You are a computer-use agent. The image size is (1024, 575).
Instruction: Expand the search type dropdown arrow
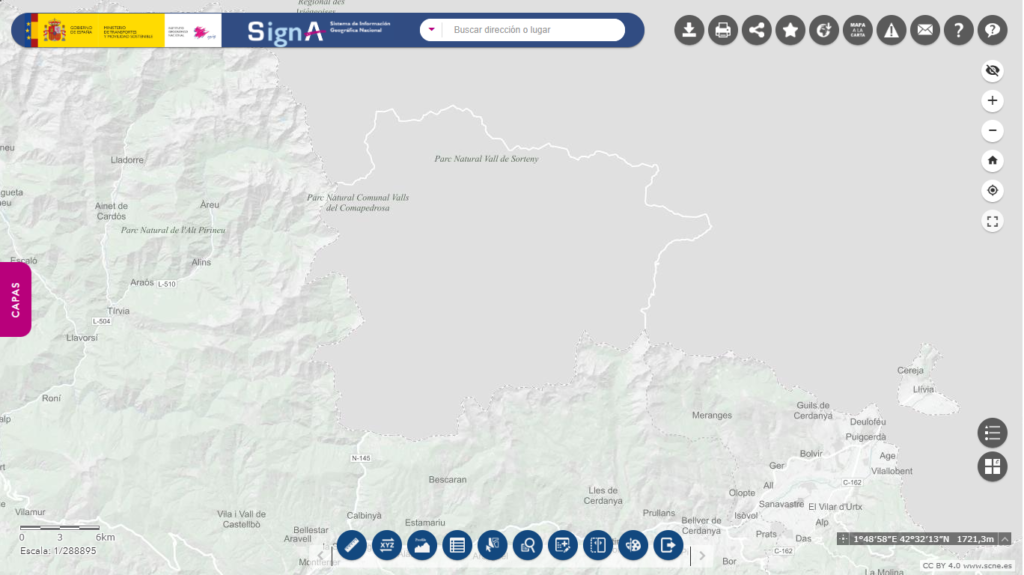[x=432, y=30]
